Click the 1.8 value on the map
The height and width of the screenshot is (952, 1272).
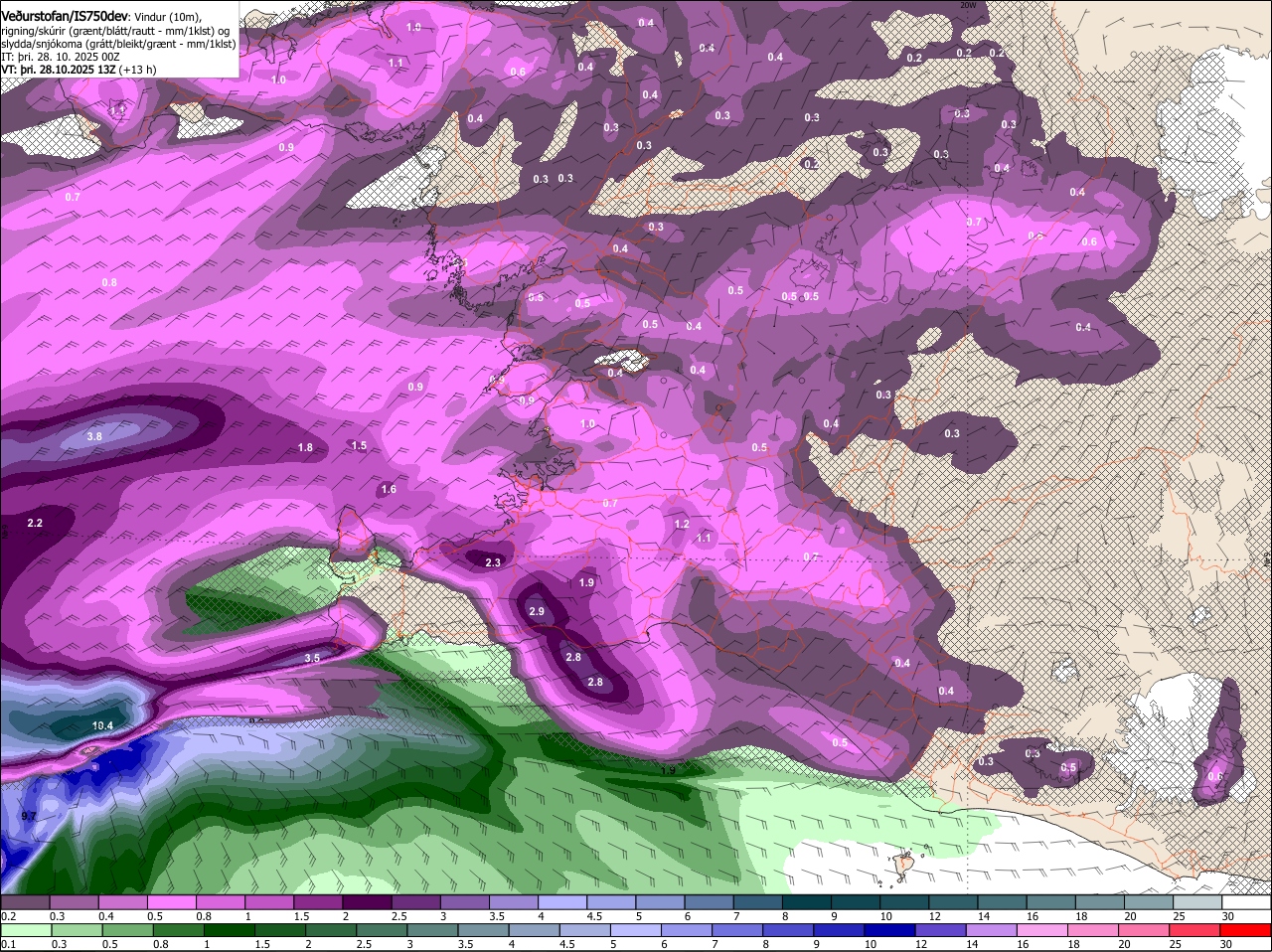(305, 448)
